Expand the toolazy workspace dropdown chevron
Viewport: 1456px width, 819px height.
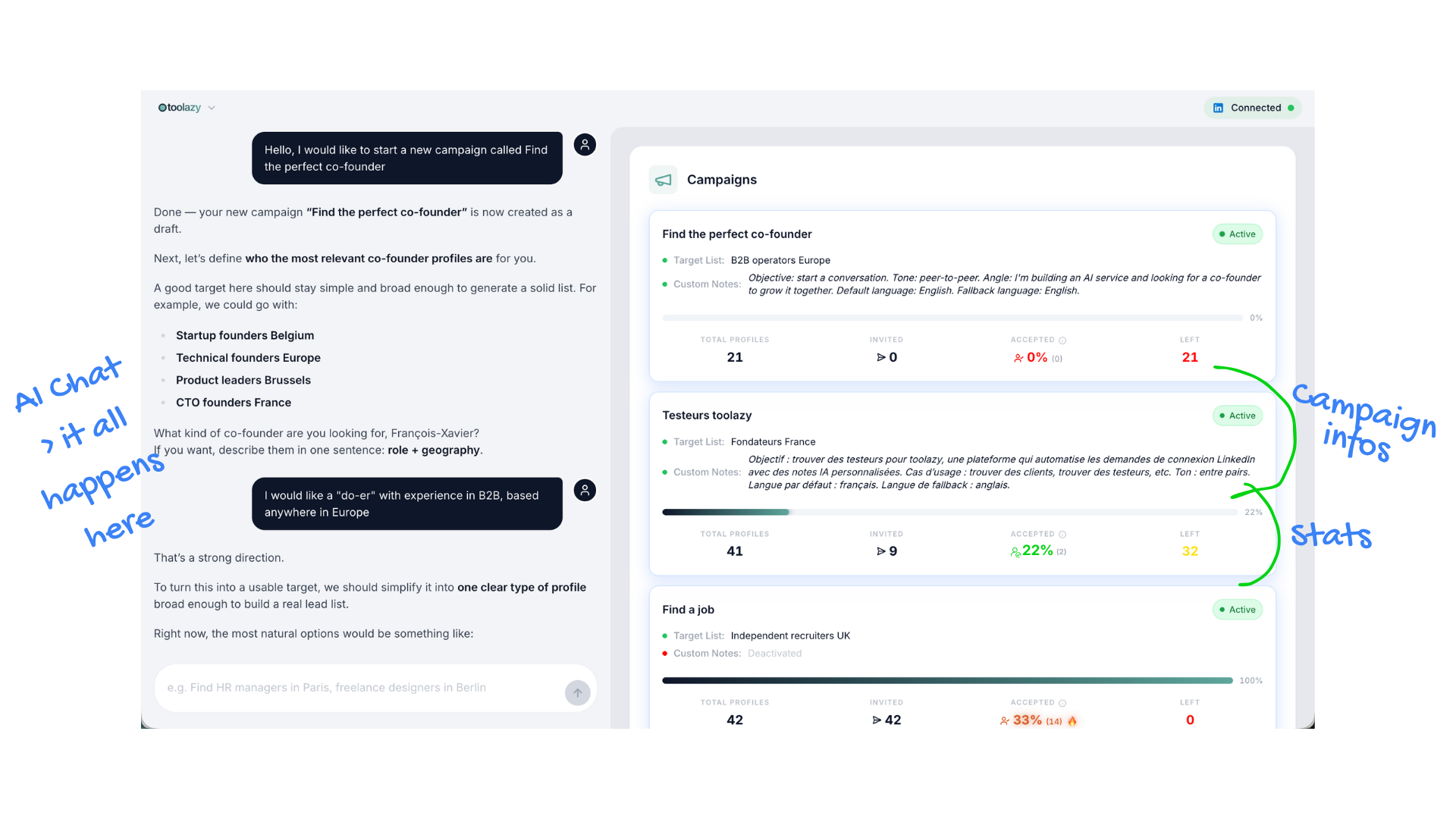212,108
